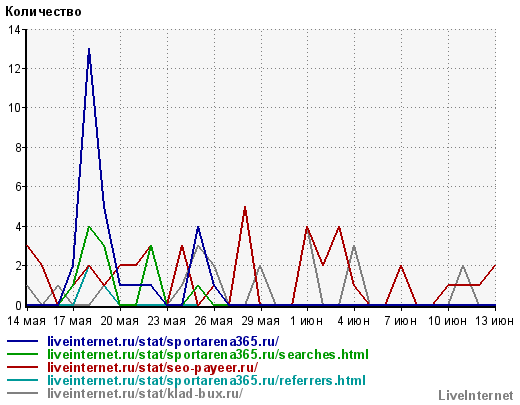Click the green legend line swatch
Viewport: 520px width, 405px height.
(22, 354)
